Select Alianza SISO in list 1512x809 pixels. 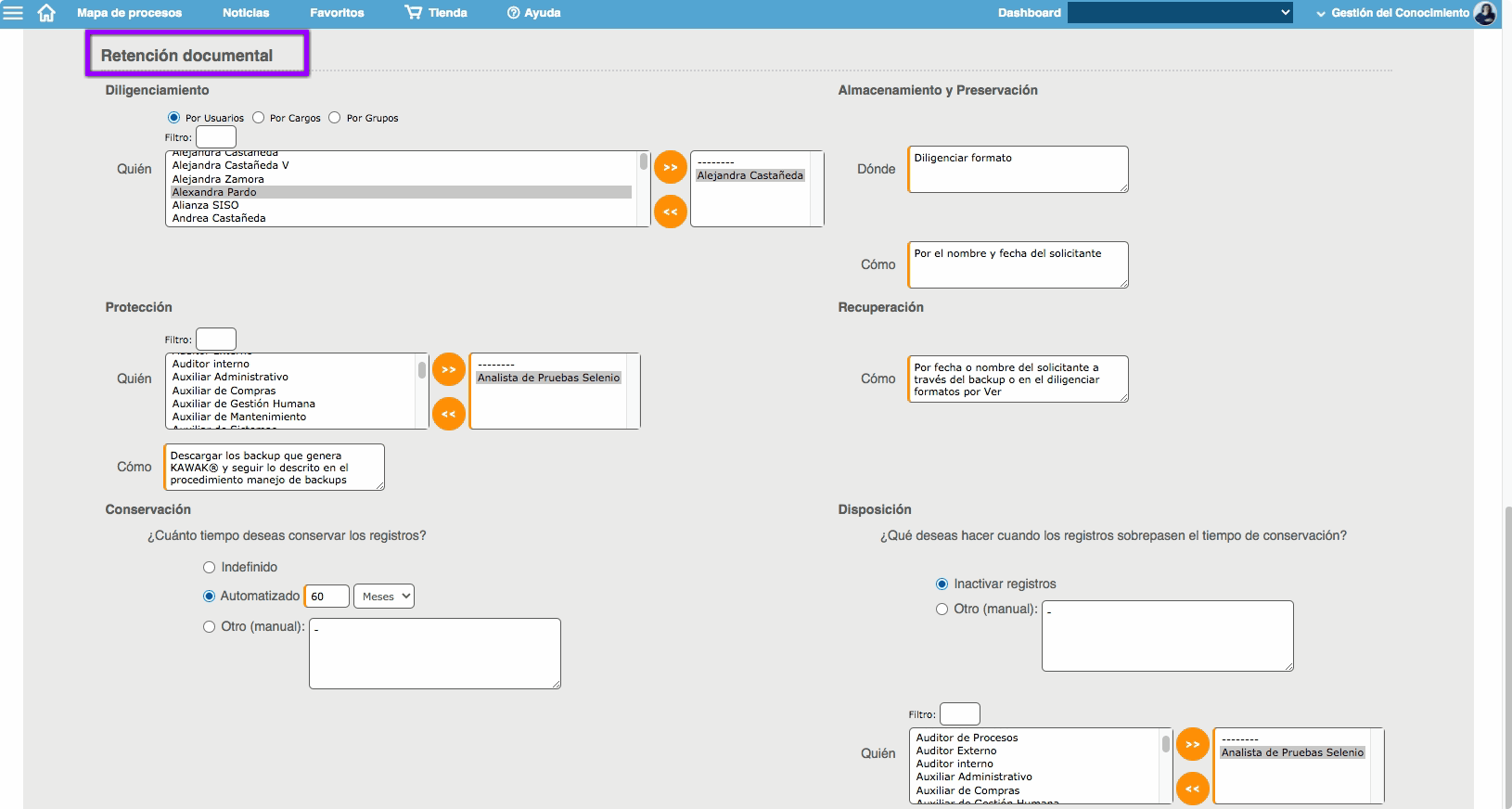(x=401, y=205)
